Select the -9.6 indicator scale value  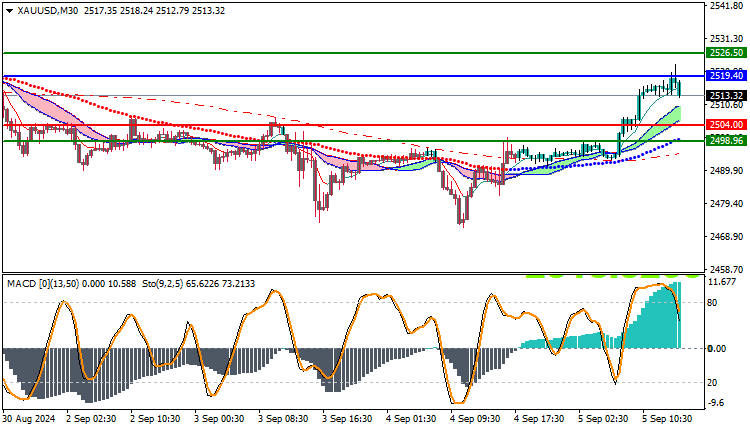716,403
